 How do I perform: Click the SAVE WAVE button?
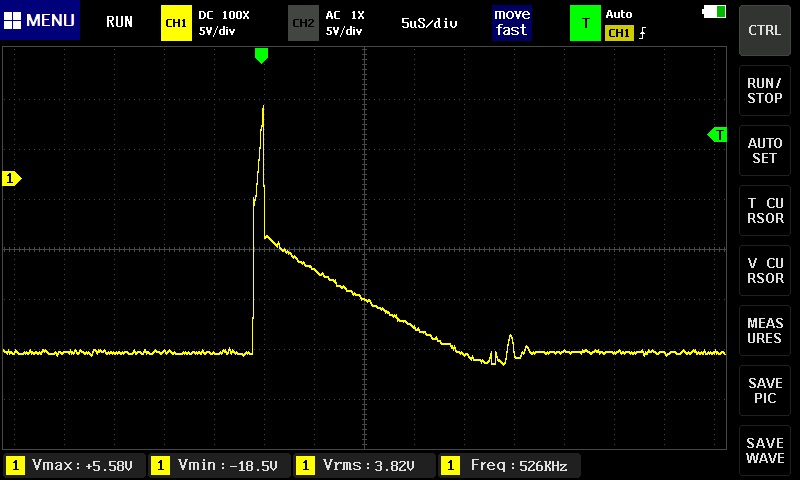coord(765,450)
